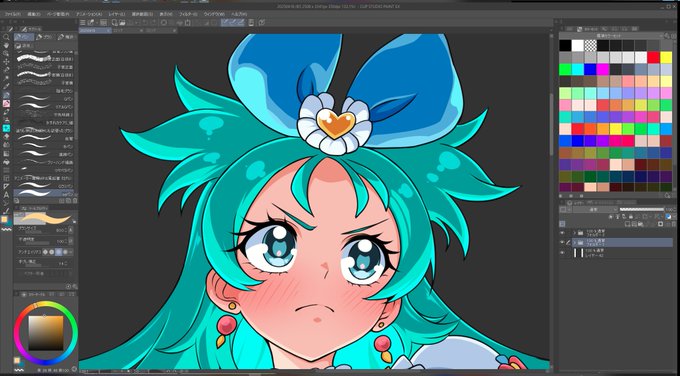
Task: Select the Frame border tool icon
Action: pyautogui.click(x=6, y=178)
